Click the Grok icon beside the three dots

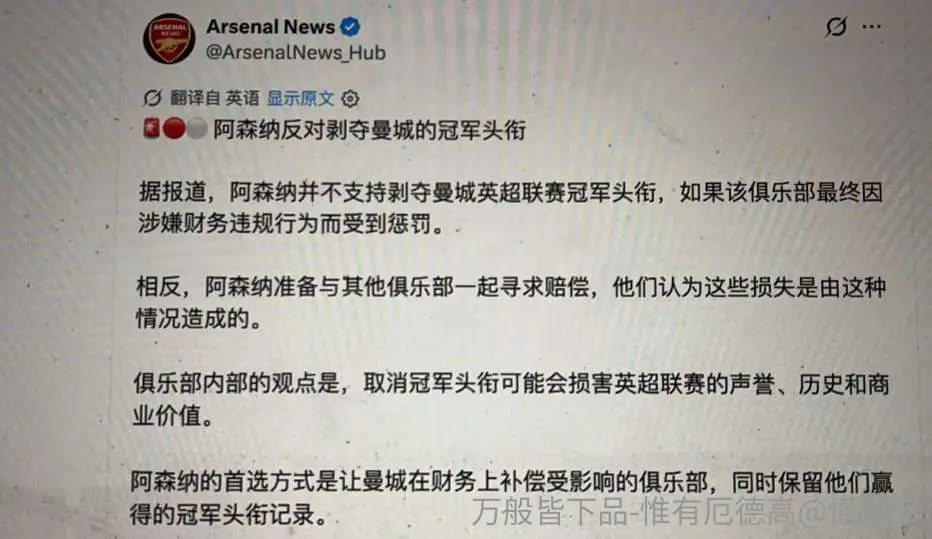pos(836,26)
